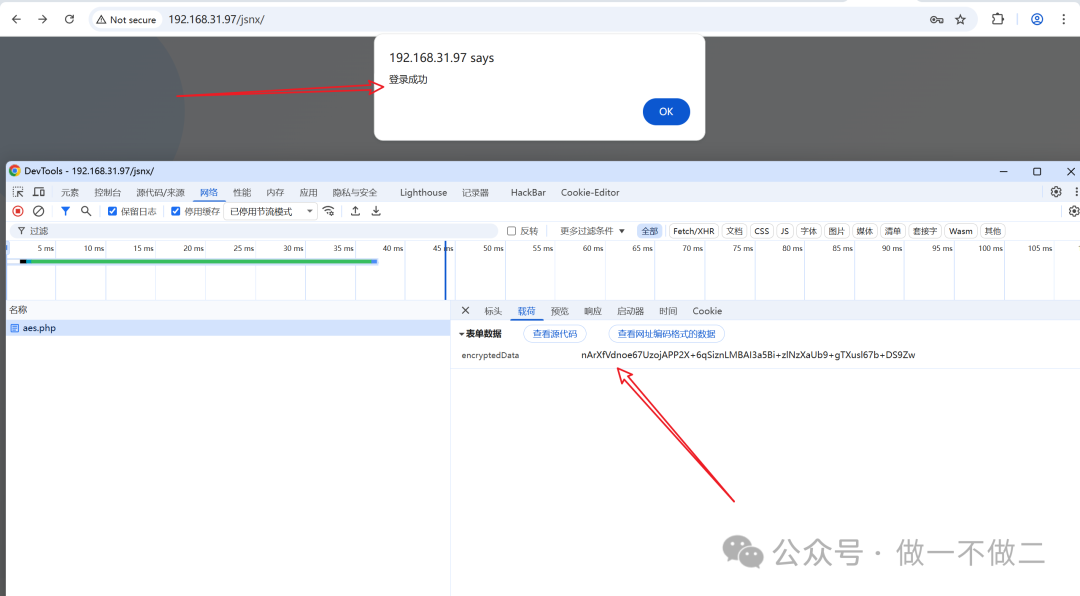Open the Cookie request details tab
1080x596 pixels.
[707, 311]
